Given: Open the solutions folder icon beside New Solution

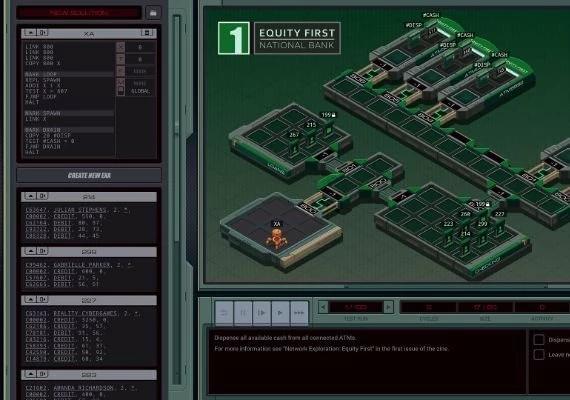Looking at the screenshot, I should [x=153, y=13].
